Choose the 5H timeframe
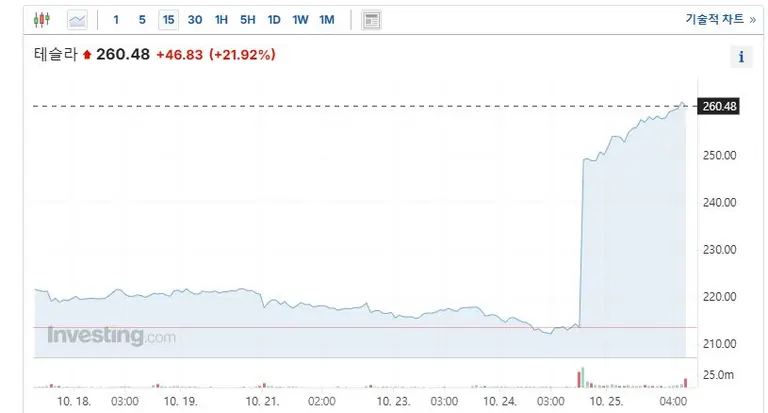768x413 pixels. 248,20
